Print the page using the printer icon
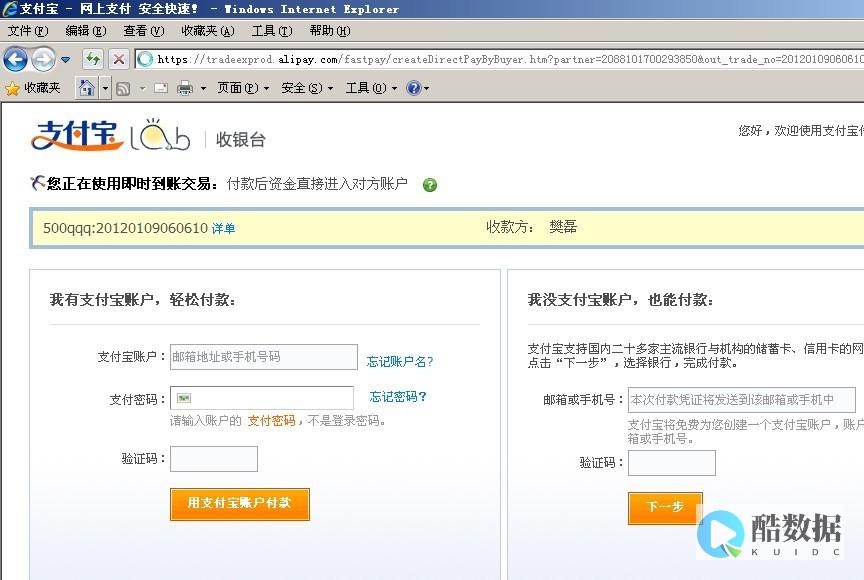Image resolution: width=864 pixels, height=580 pixels. coord(185,88)
